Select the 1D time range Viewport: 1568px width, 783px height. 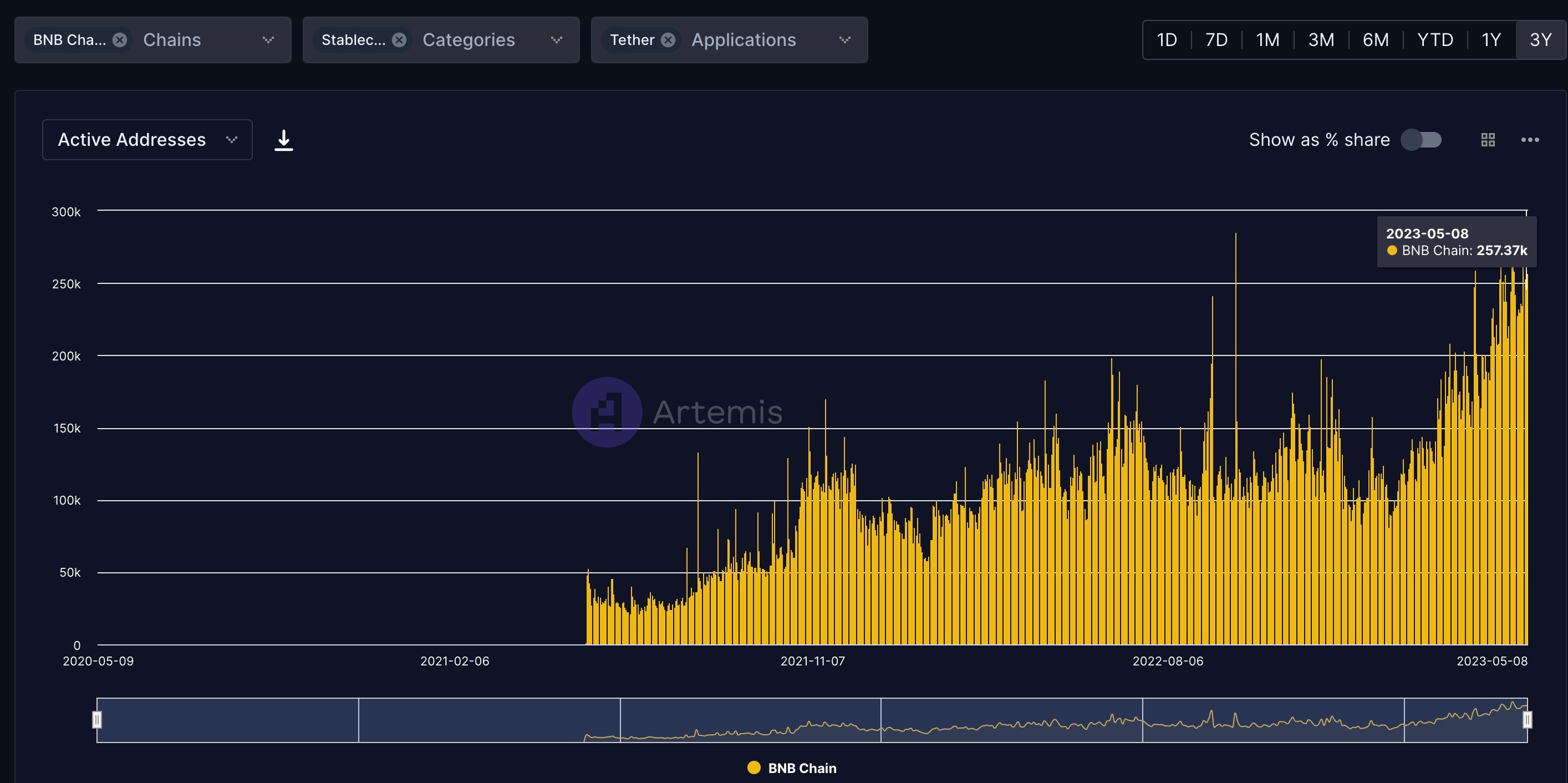click(1167, 39)
